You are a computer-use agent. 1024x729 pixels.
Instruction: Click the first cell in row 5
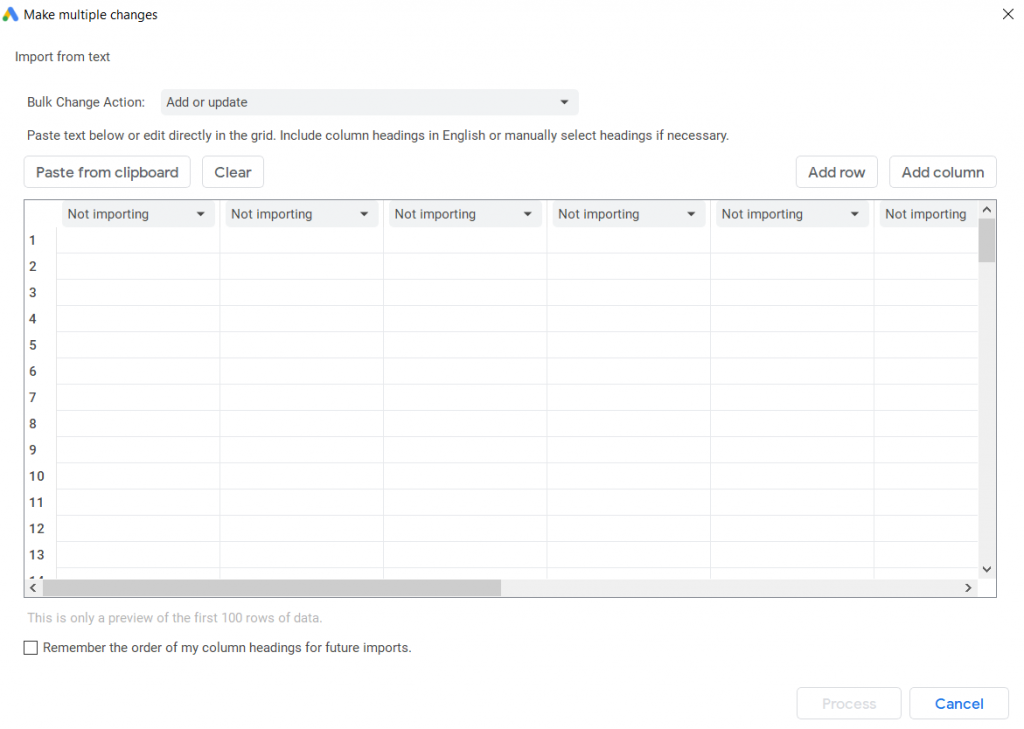pos(138,345)
